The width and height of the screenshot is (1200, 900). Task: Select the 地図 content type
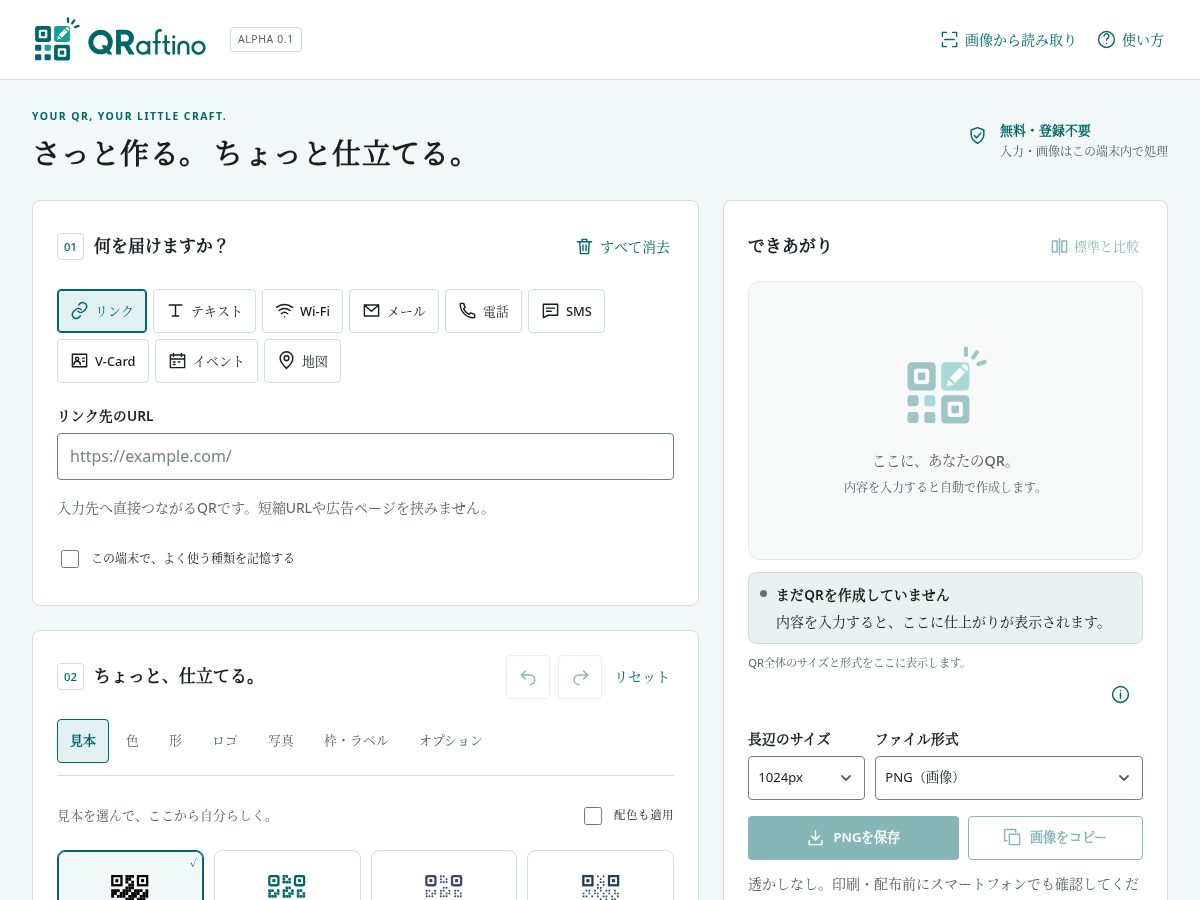[302, 361]
